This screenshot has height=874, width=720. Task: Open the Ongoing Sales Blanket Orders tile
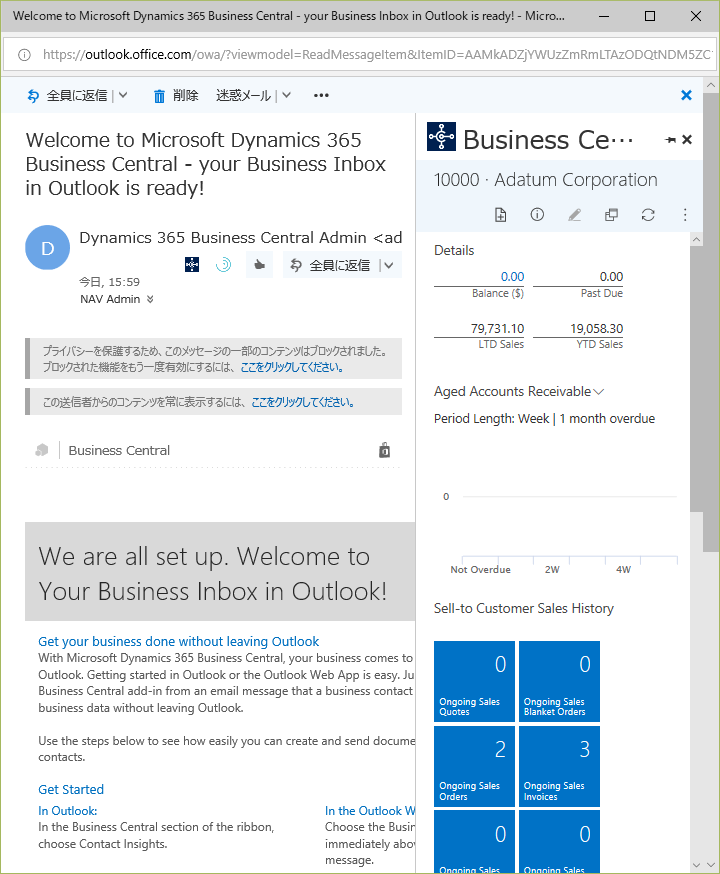pos(559,681)
